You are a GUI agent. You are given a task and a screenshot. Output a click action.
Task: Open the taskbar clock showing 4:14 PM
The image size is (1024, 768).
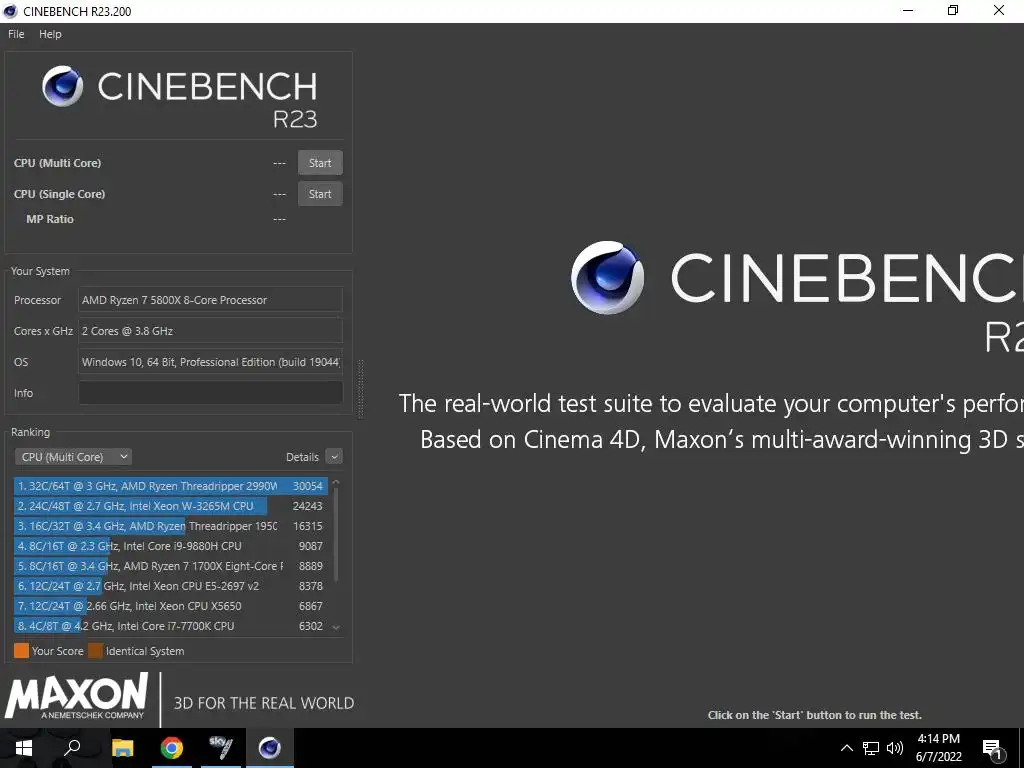[938, 748]
